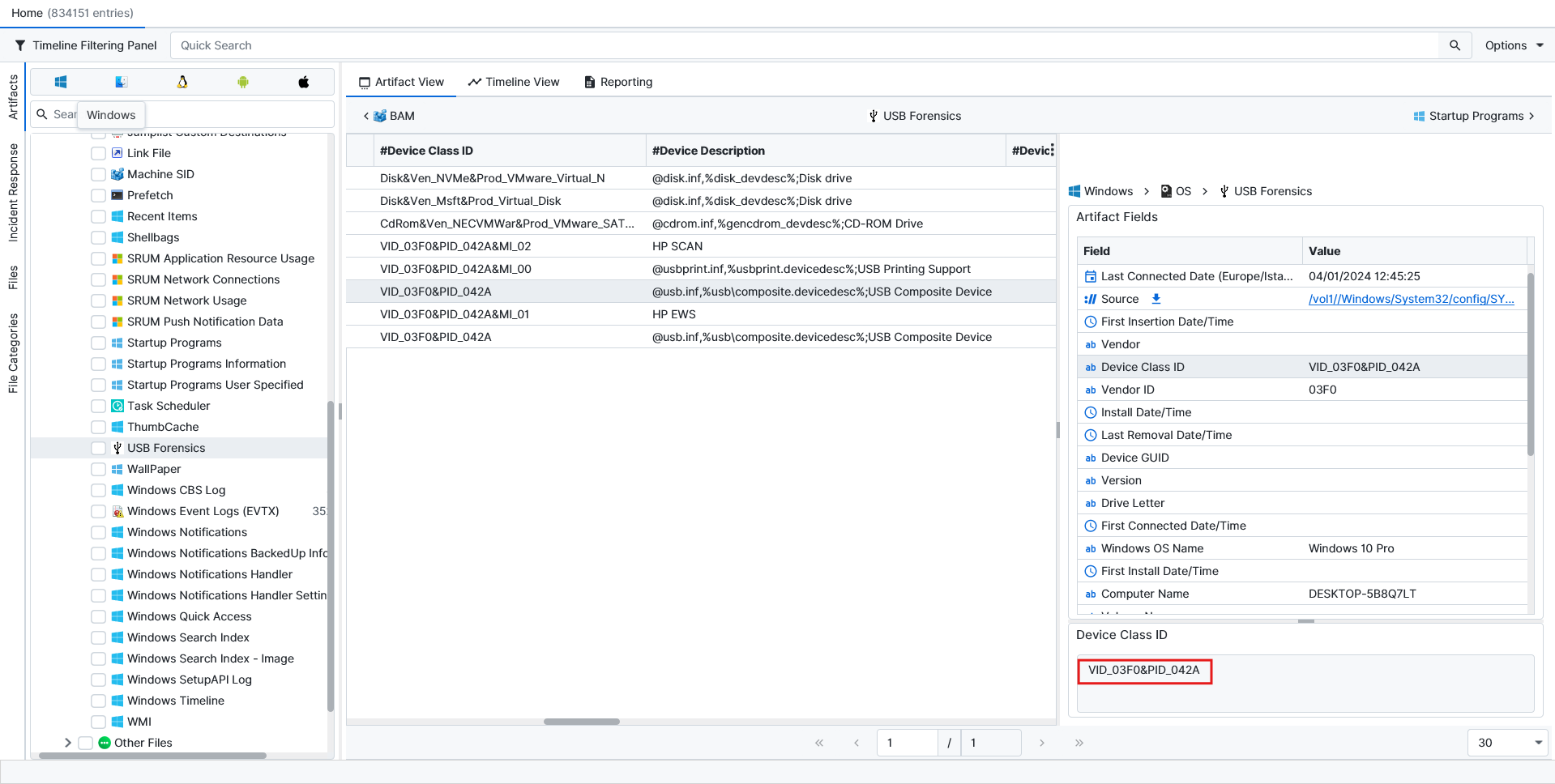Click the Quick Search input field
This screenshot has height=784, width=1555.
[x=802, y=45]
